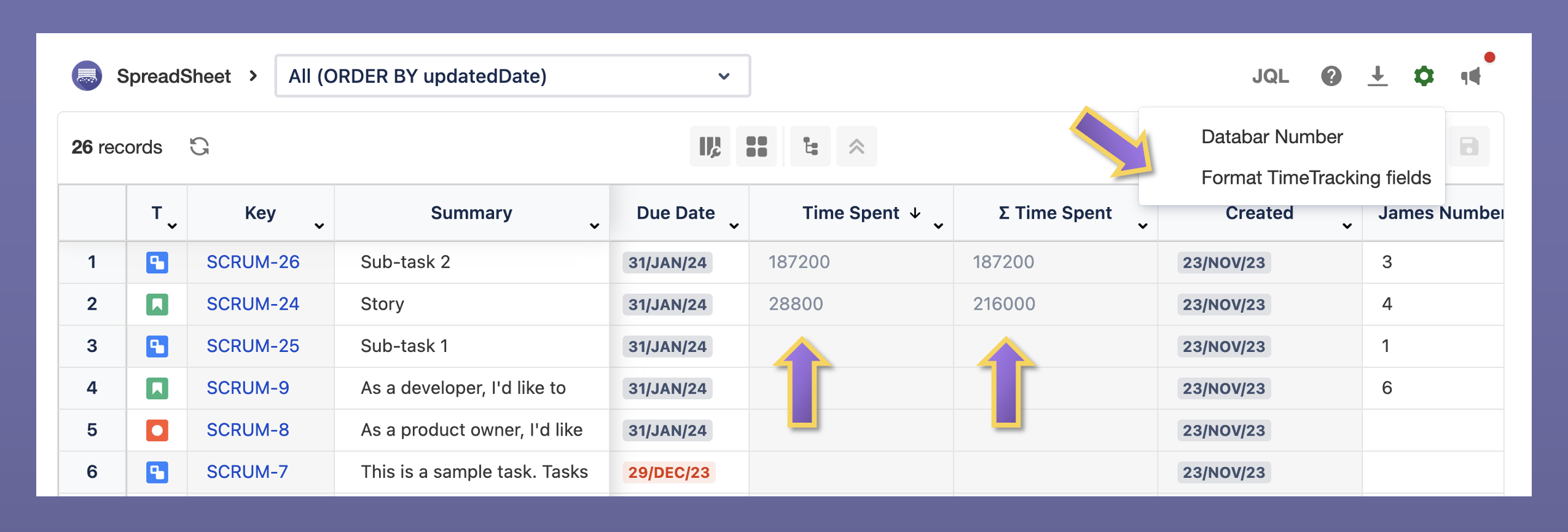Viewport: 1568px width, 532px height.
Task: Click the download export icon
Action: click(x=1378, y=76)
